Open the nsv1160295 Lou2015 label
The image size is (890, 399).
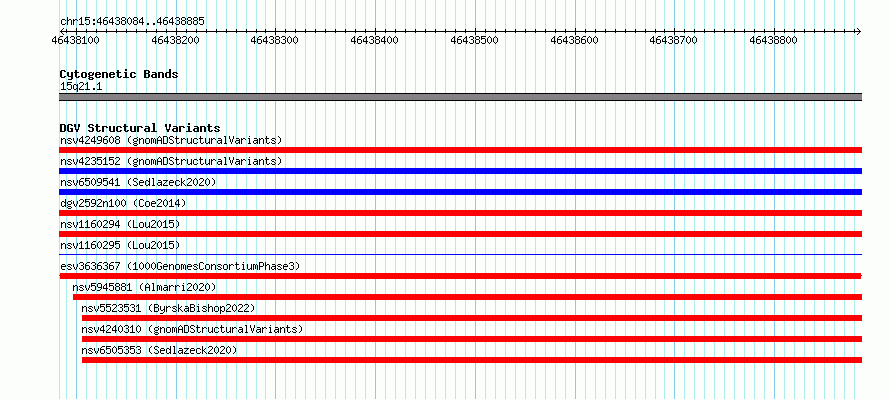120,245
